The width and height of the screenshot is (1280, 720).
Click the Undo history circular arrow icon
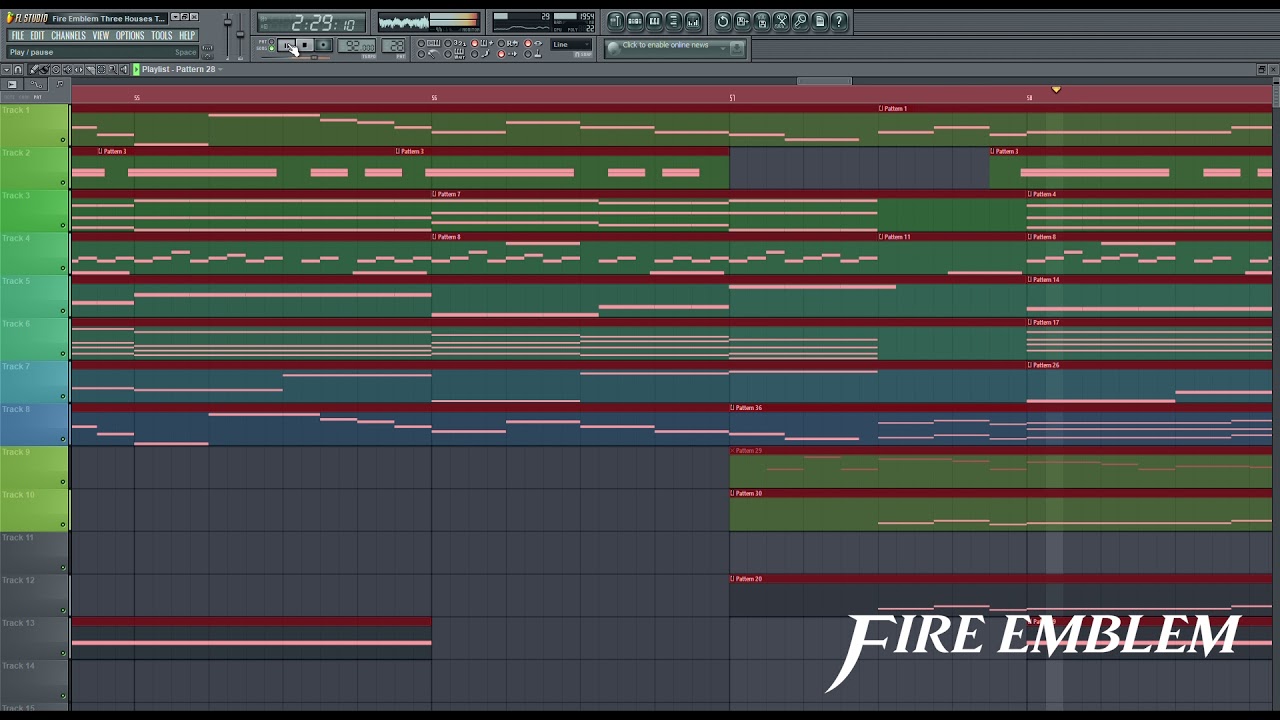723,22
